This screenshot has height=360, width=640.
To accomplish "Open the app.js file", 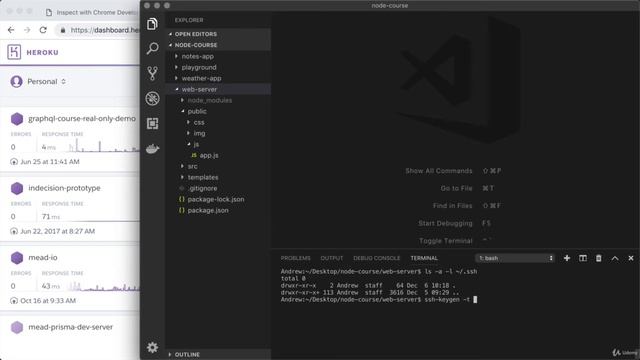I will (209, 156).
